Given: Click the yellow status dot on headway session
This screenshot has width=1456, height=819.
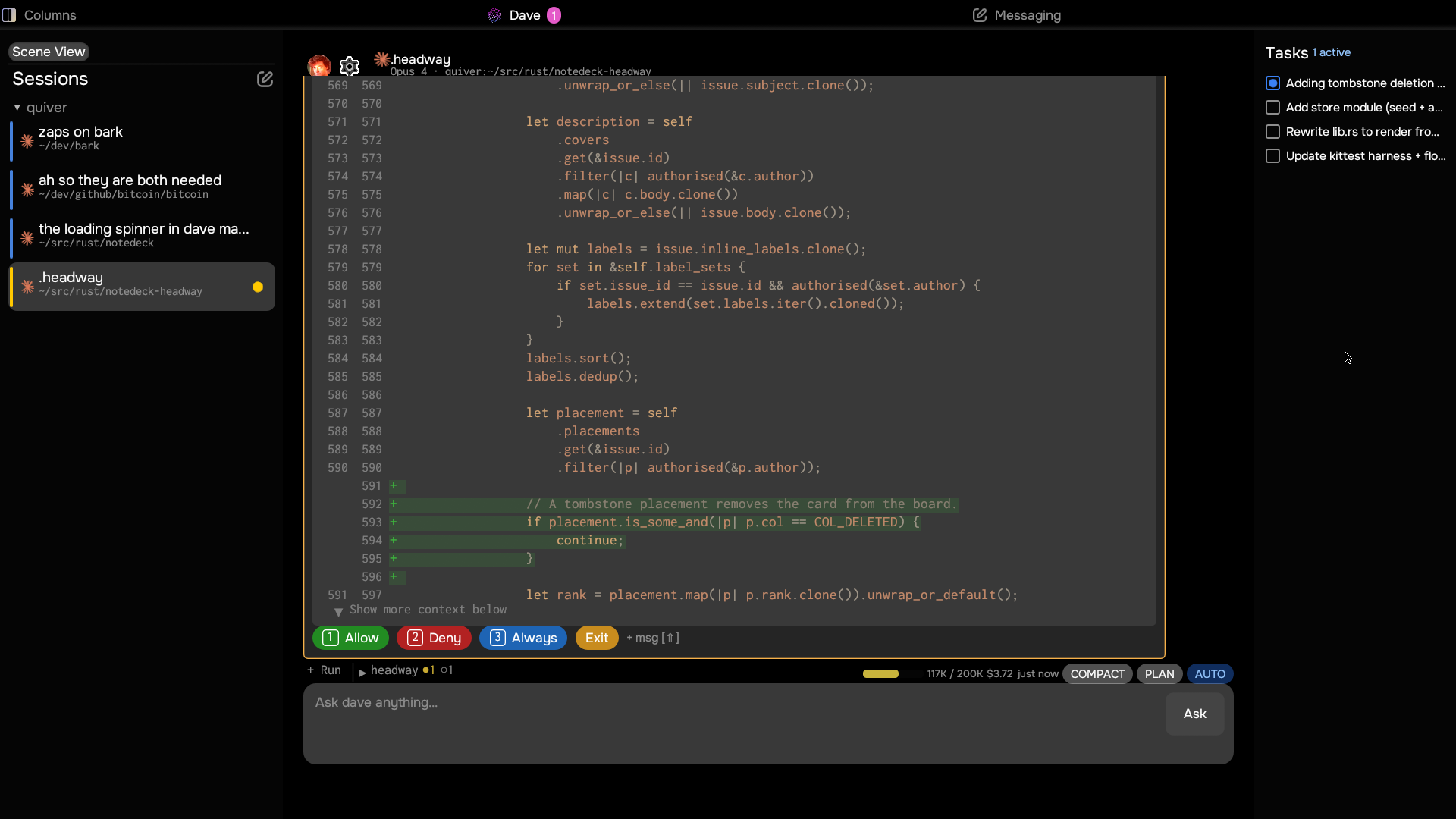Looking at the screenshot, I should 258,287.
